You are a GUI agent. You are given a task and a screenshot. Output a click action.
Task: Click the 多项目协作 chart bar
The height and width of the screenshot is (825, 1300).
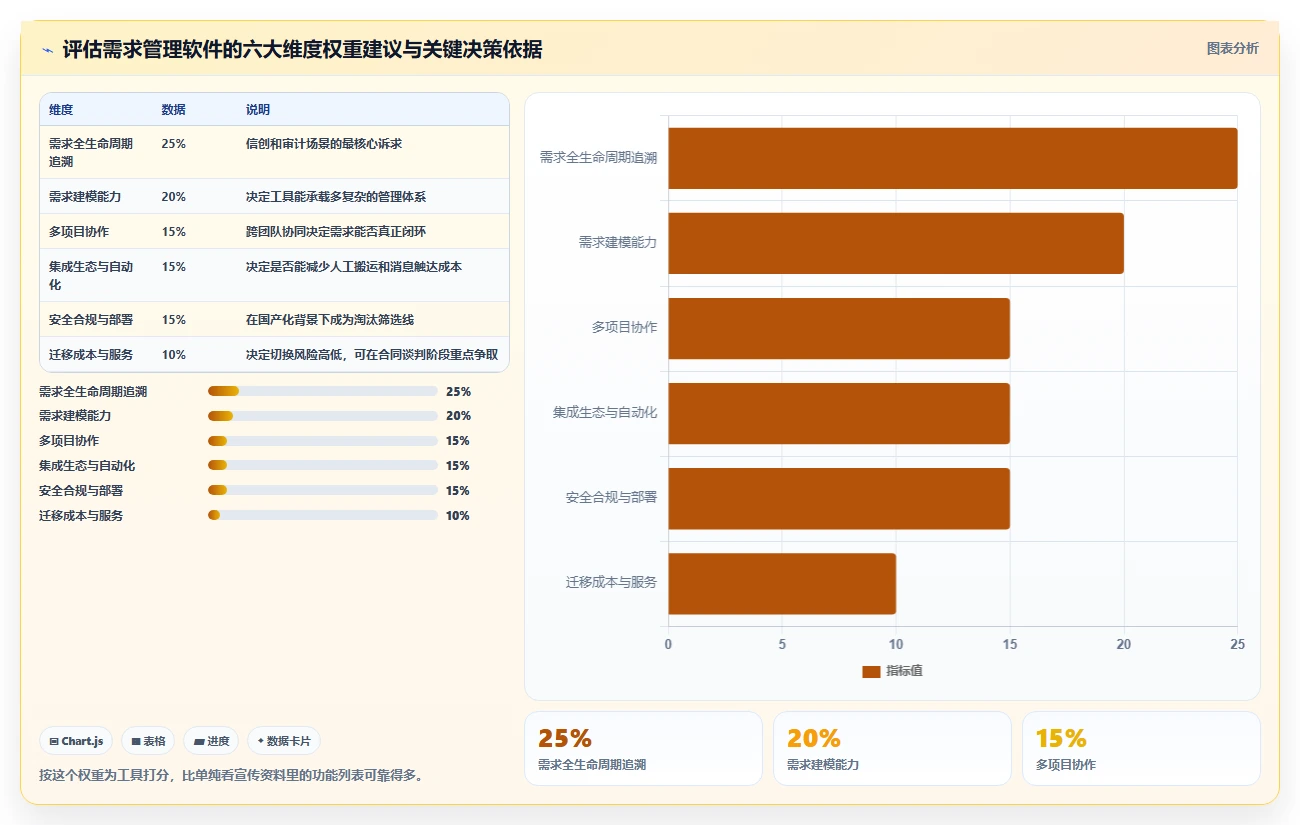[x=839, y=328]
